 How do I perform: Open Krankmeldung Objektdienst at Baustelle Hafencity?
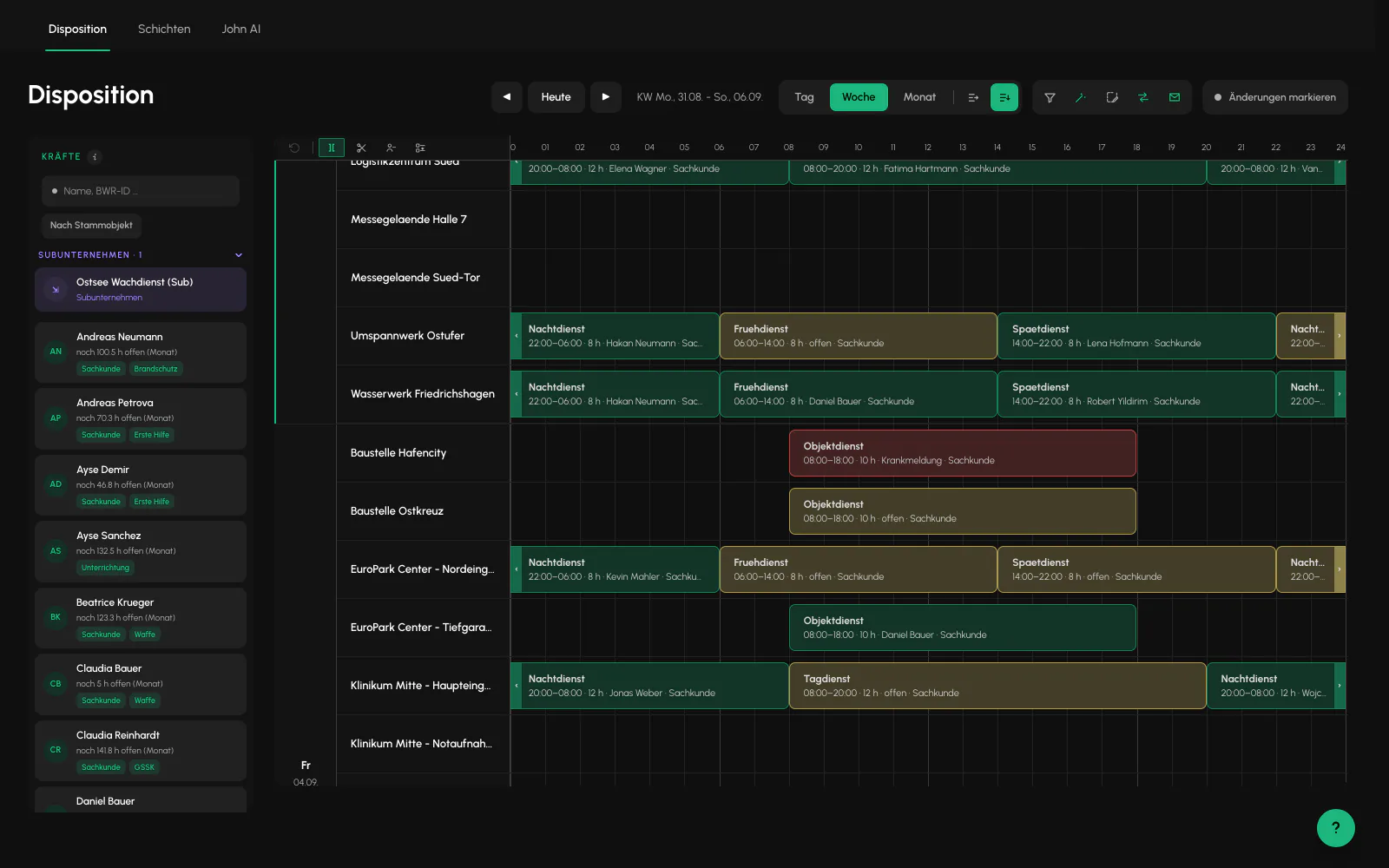click(963, 453)
